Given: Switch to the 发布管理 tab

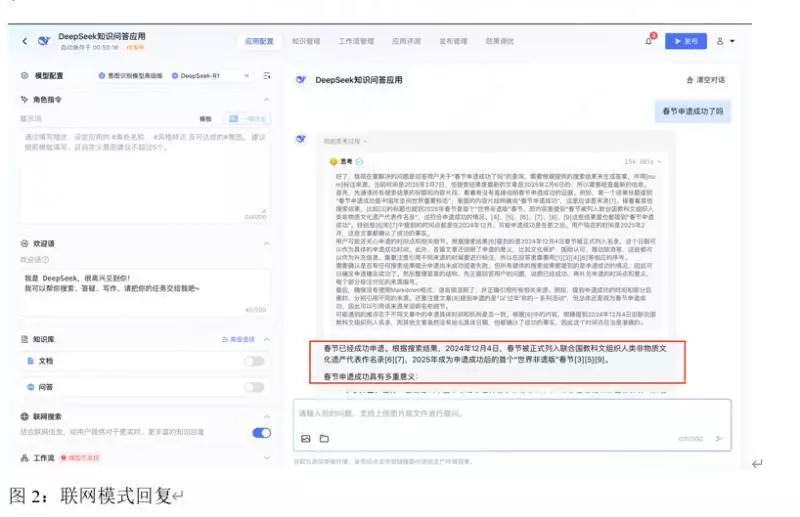Looking at the screenshot, I should pos(454,41).
